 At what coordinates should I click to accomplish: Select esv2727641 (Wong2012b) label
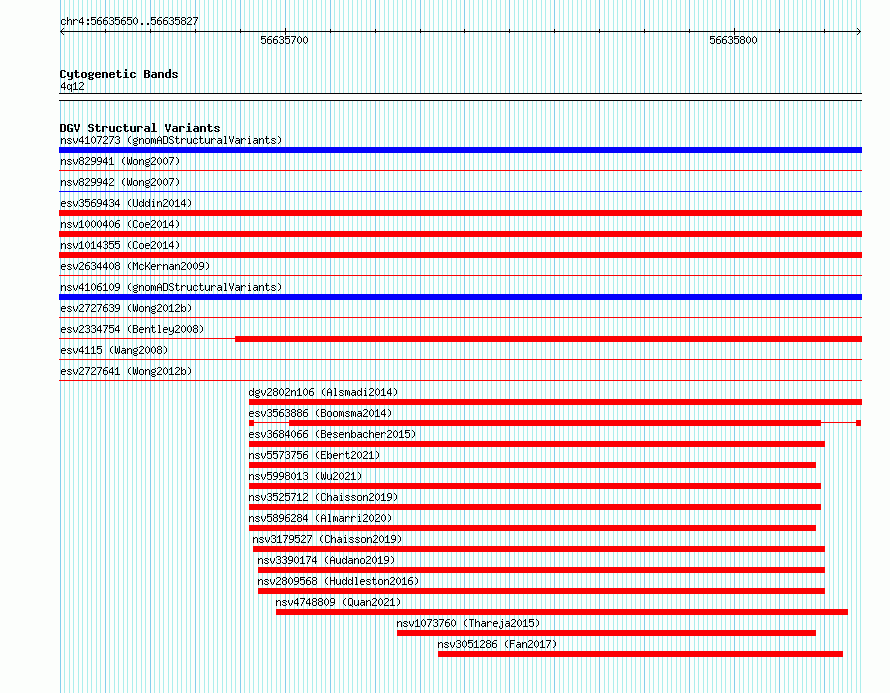126,371
